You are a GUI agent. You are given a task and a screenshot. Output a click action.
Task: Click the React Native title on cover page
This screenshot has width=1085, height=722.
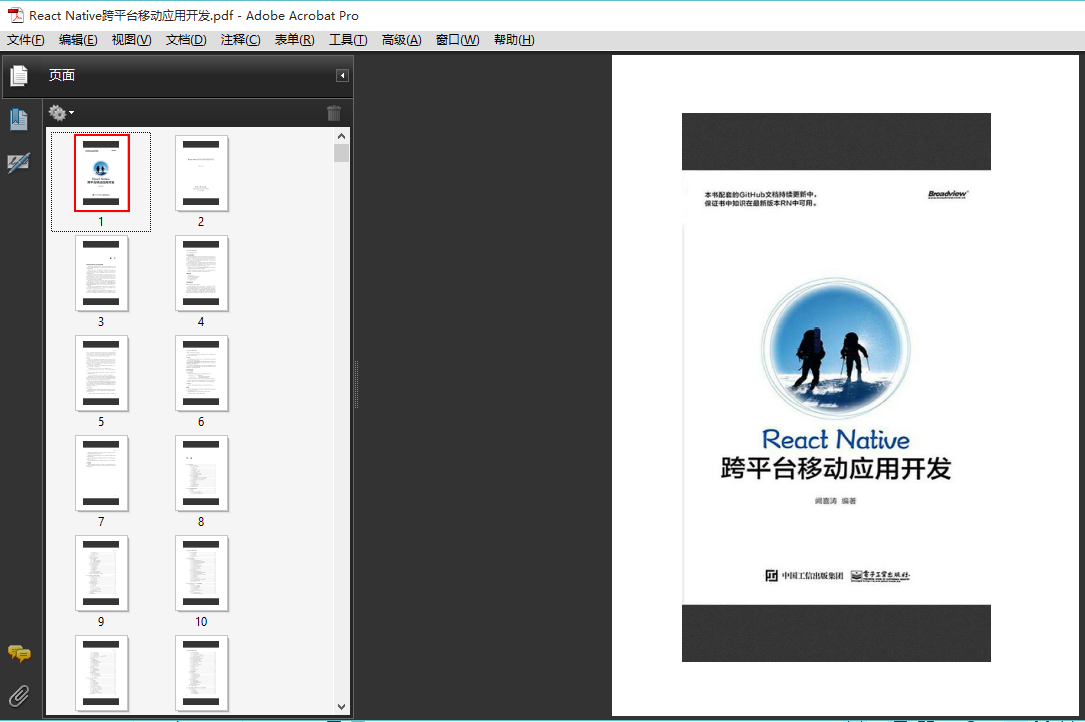click(835, 440)
